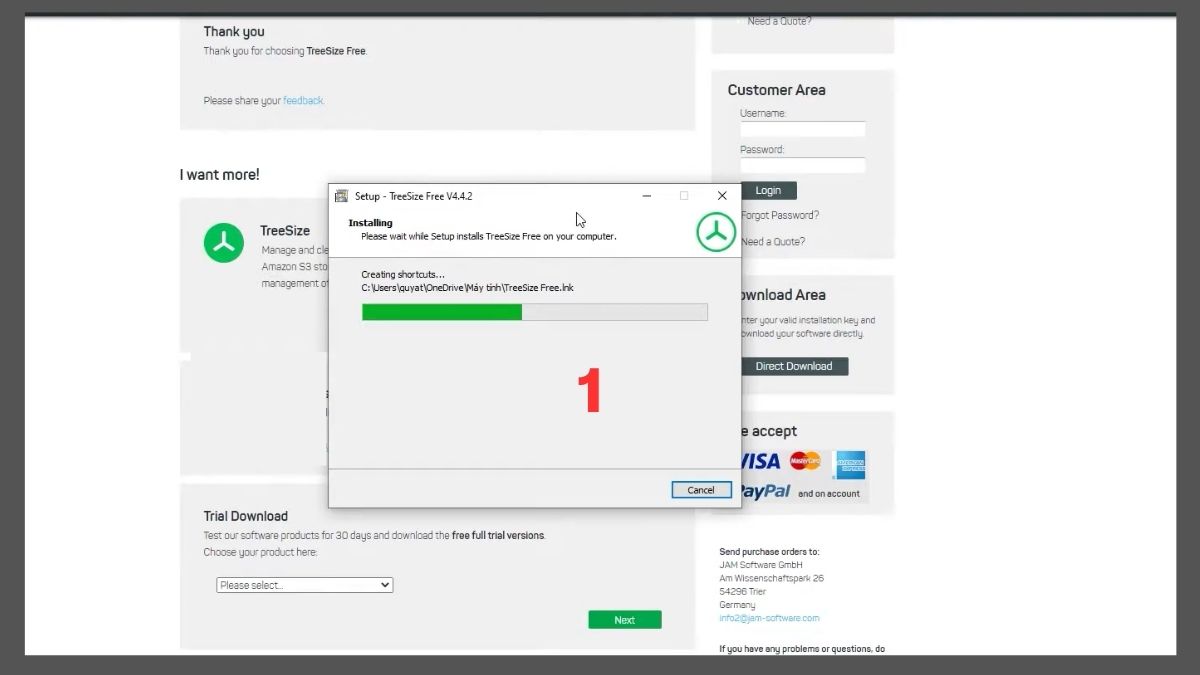Viewport: 1200px width, 675px height.
Task: Click the 'Thank you' heading
Action: tap(234, 32)
